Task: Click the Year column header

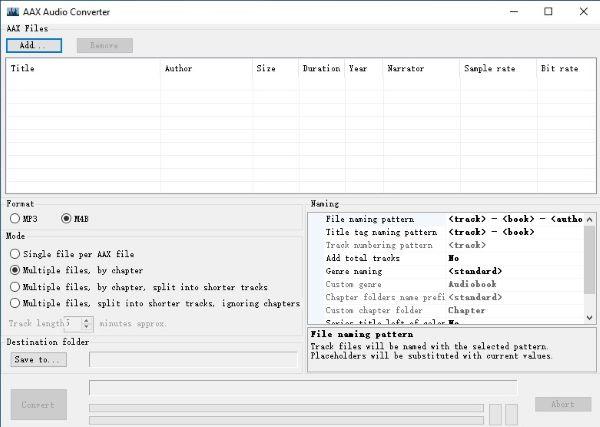Action: click(x=364, y=68)
